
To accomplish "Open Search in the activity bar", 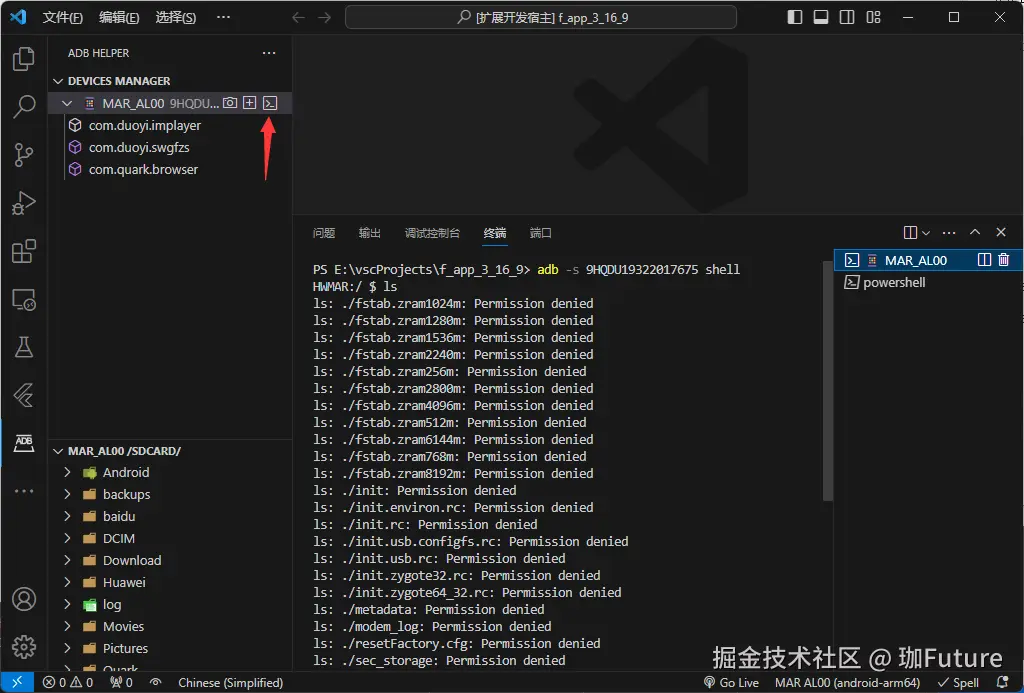I will click(x=24, y=107).
